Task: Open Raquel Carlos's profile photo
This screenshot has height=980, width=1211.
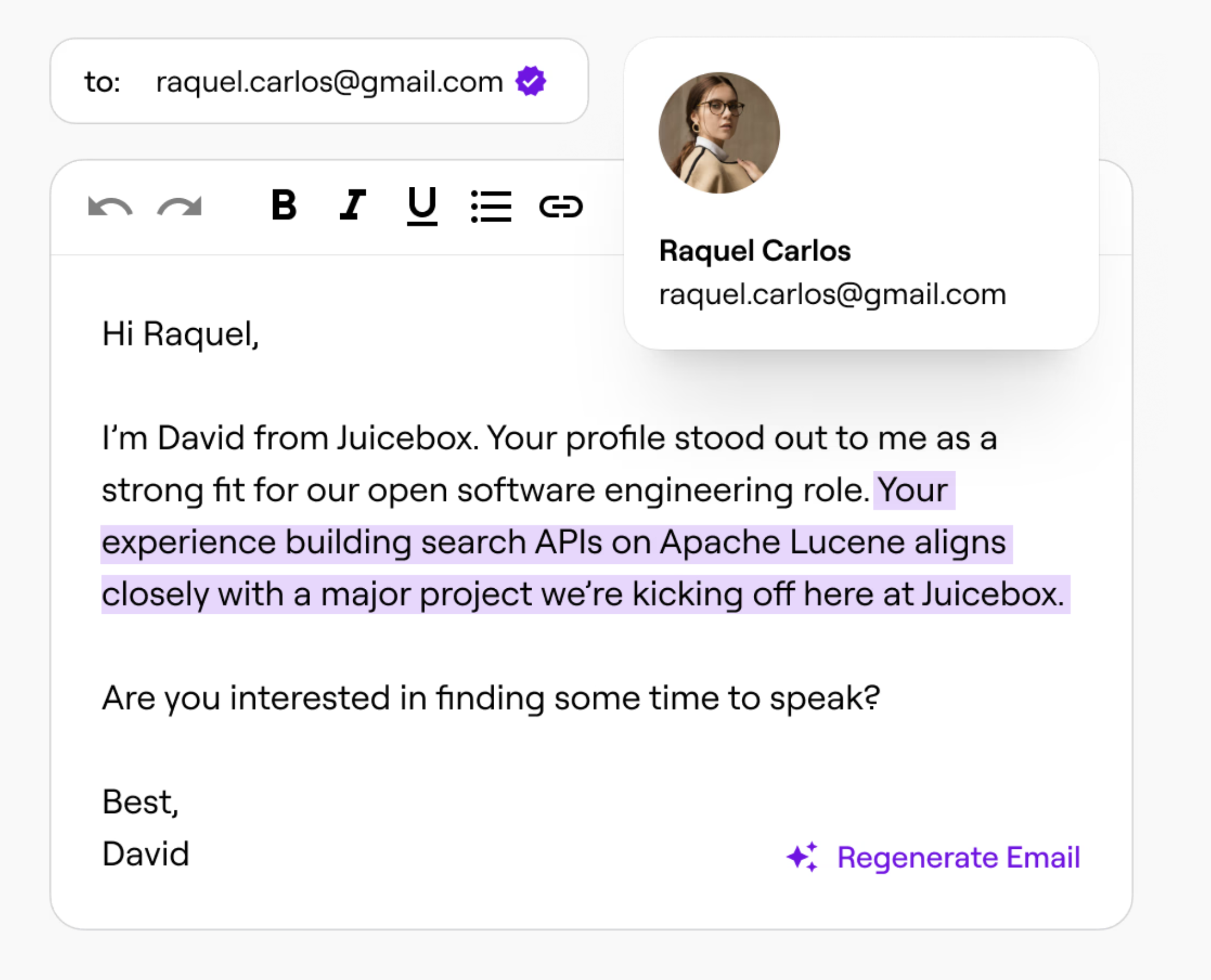Action: (719, 133)
